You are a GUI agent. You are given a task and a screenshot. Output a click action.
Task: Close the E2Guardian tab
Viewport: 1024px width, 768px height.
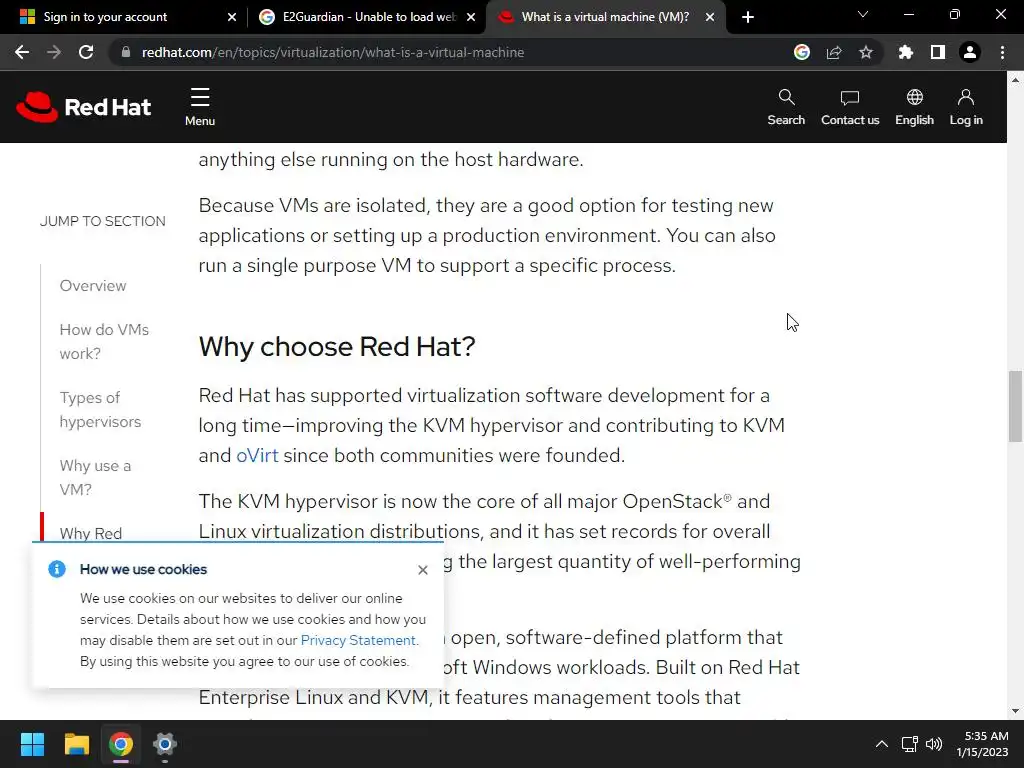[x=471, y=17]
